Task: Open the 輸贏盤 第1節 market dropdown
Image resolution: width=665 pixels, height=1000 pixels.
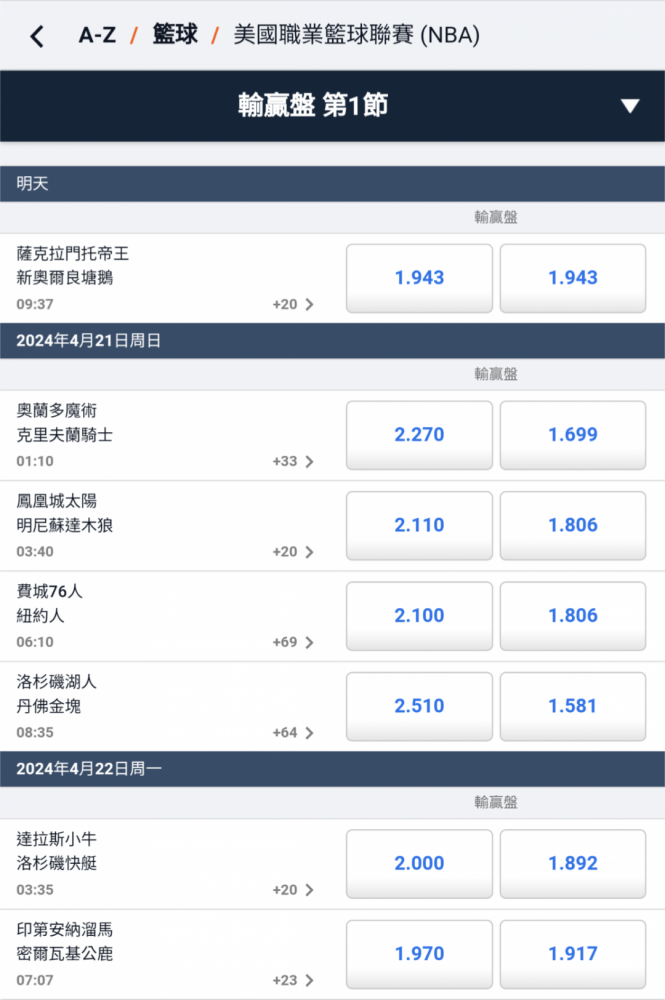Action: (x=629, y=106)
